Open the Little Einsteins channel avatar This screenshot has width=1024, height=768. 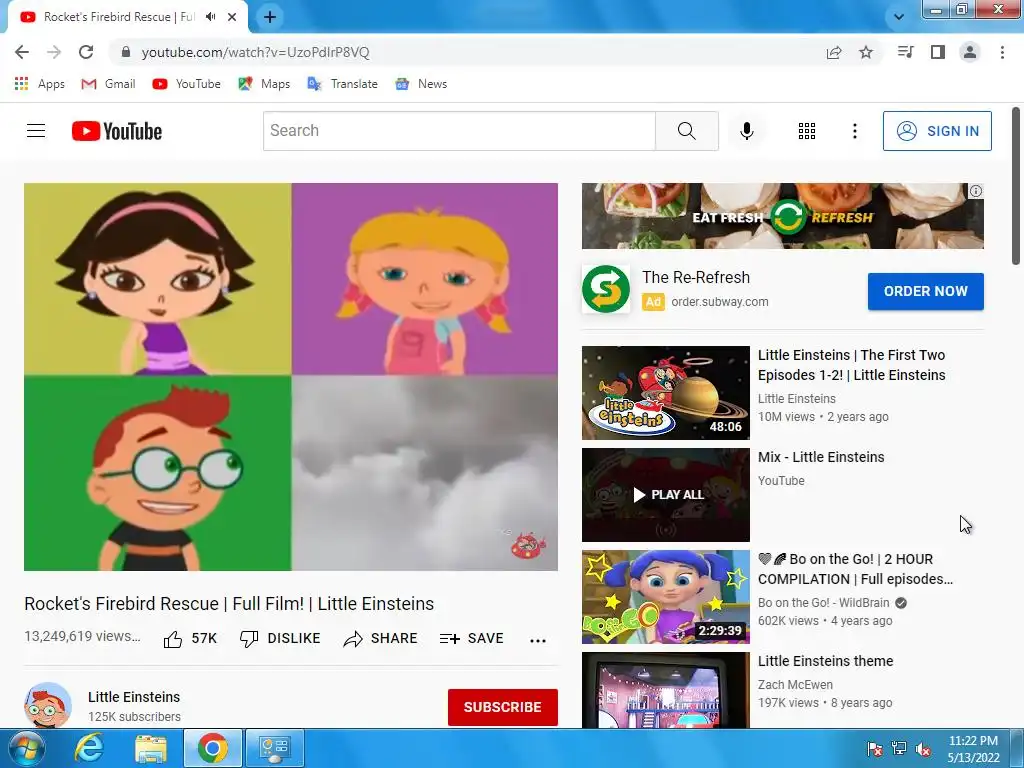pos(48,705)
